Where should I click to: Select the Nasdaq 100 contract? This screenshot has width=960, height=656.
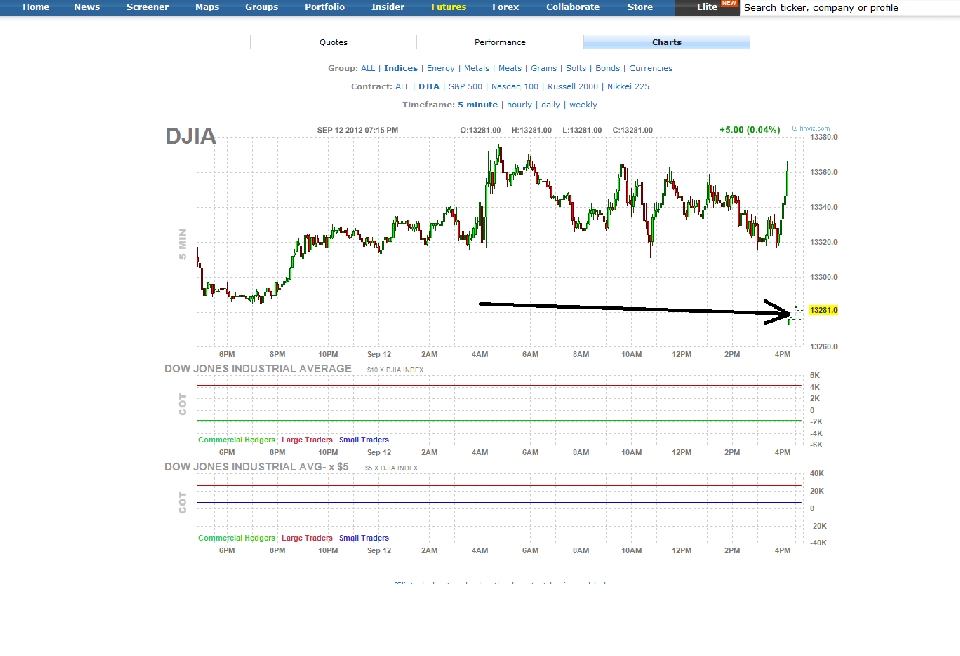pyautogui.click(x=515, y=86)
